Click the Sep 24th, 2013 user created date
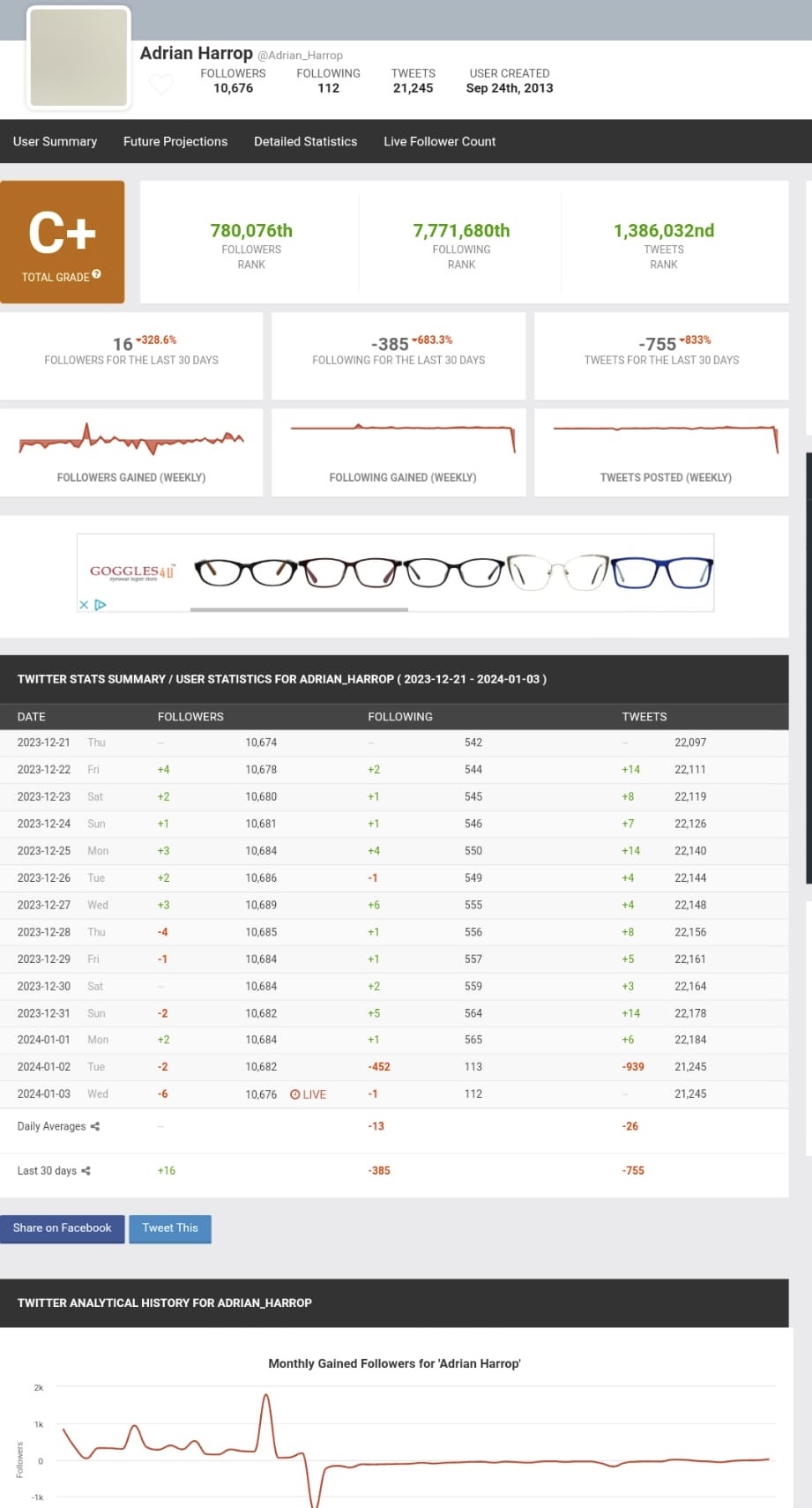Screen dimensions: 812x1508 [510, 88]
